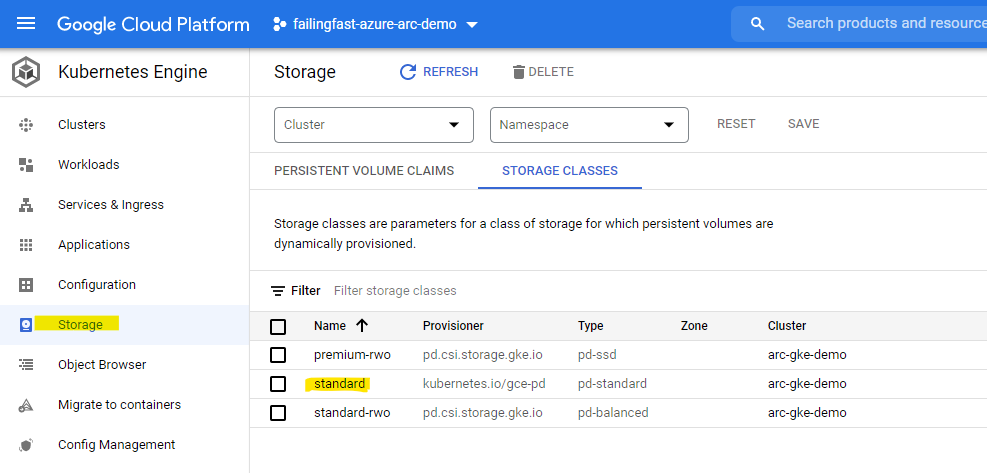
Task: Click the Filter storage classes field
Action: [395, 291]
